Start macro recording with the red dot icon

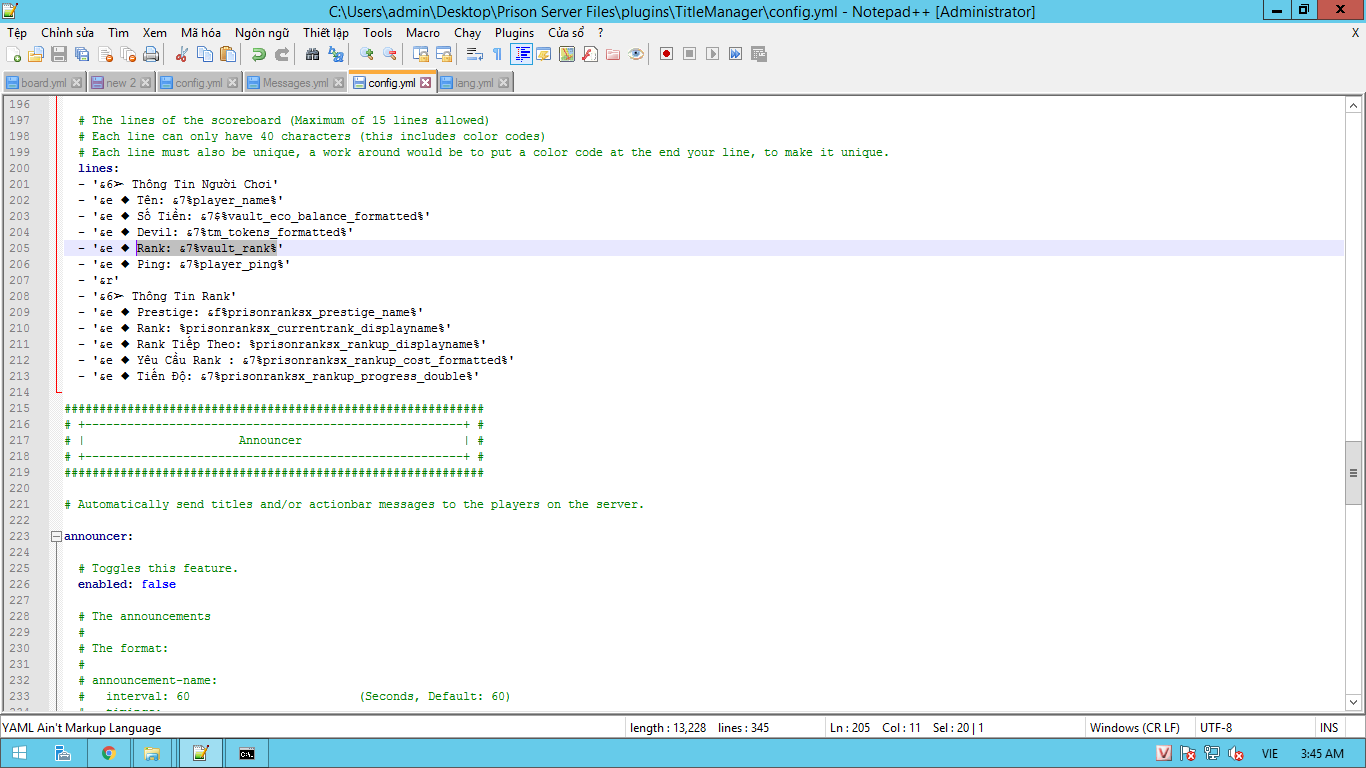pos(666,54)
